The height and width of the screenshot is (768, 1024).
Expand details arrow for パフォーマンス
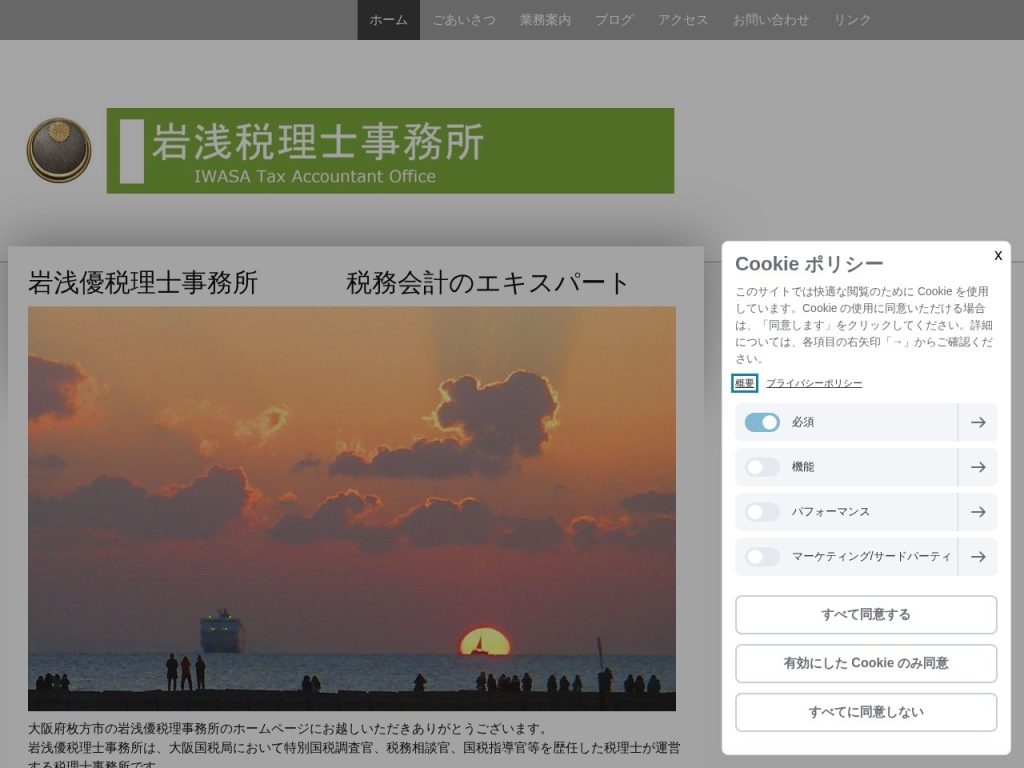(x=978, y=512)
